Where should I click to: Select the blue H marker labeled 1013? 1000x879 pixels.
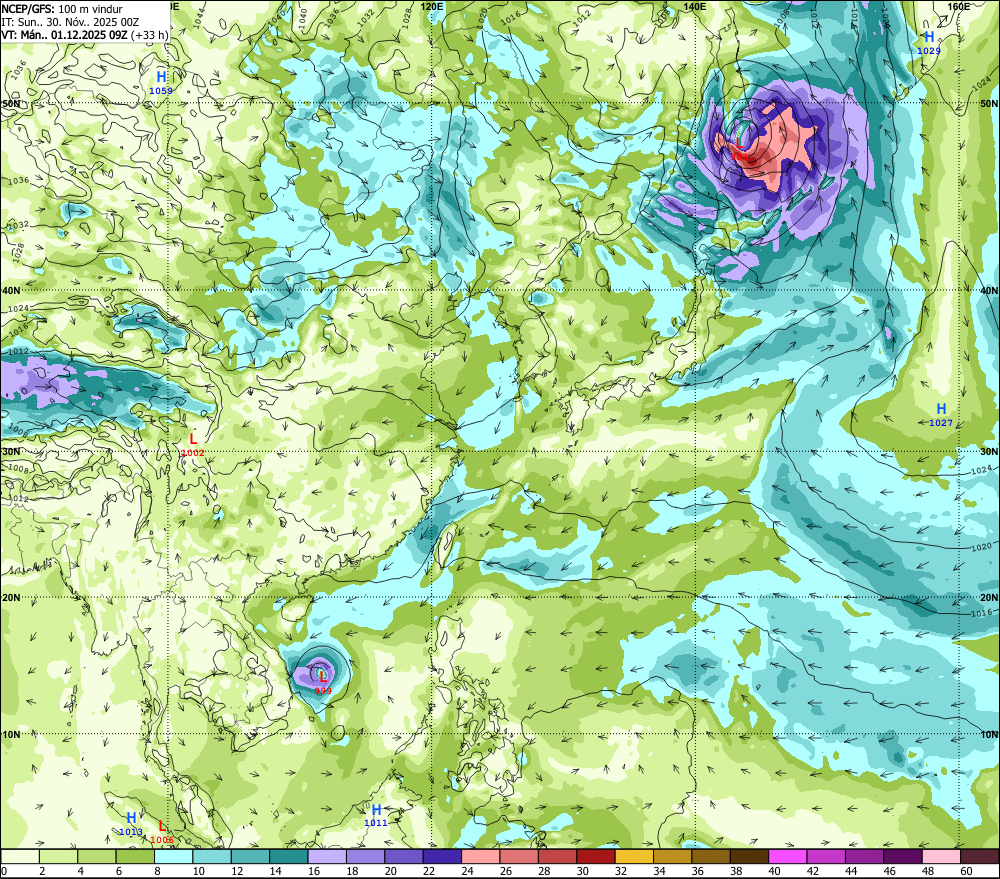point(131,818)
